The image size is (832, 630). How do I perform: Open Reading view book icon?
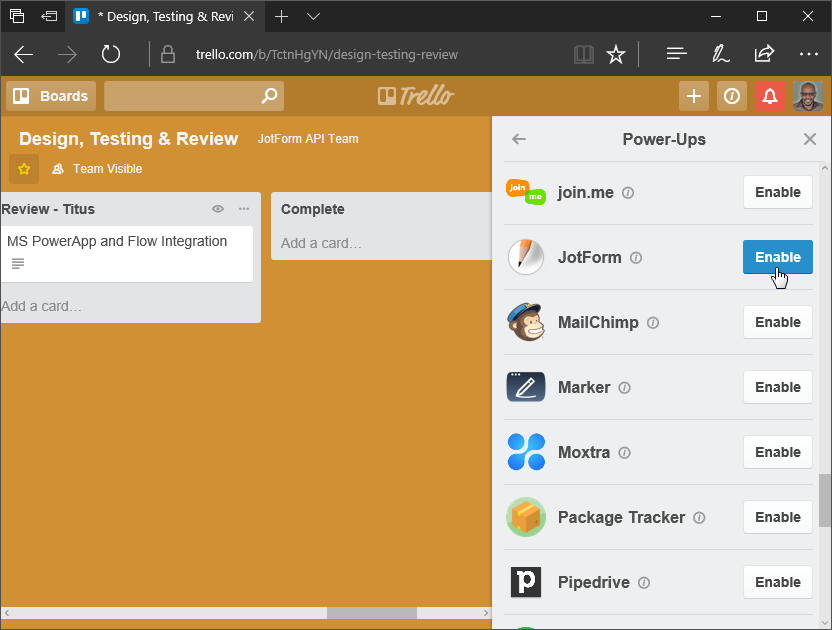(584, 54)
